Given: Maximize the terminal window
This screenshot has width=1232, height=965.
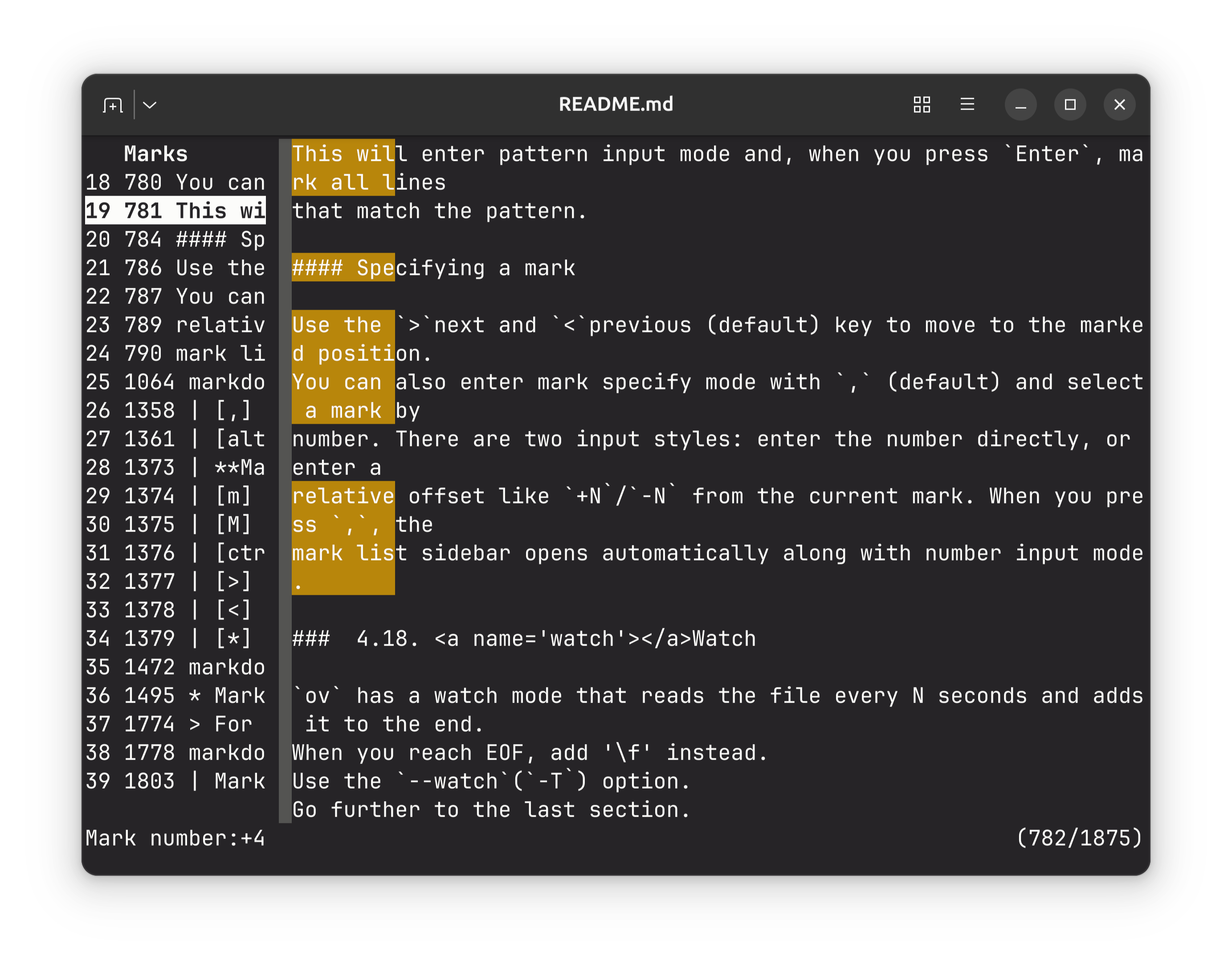Looking at the screenshot, I should point(1070,105).
